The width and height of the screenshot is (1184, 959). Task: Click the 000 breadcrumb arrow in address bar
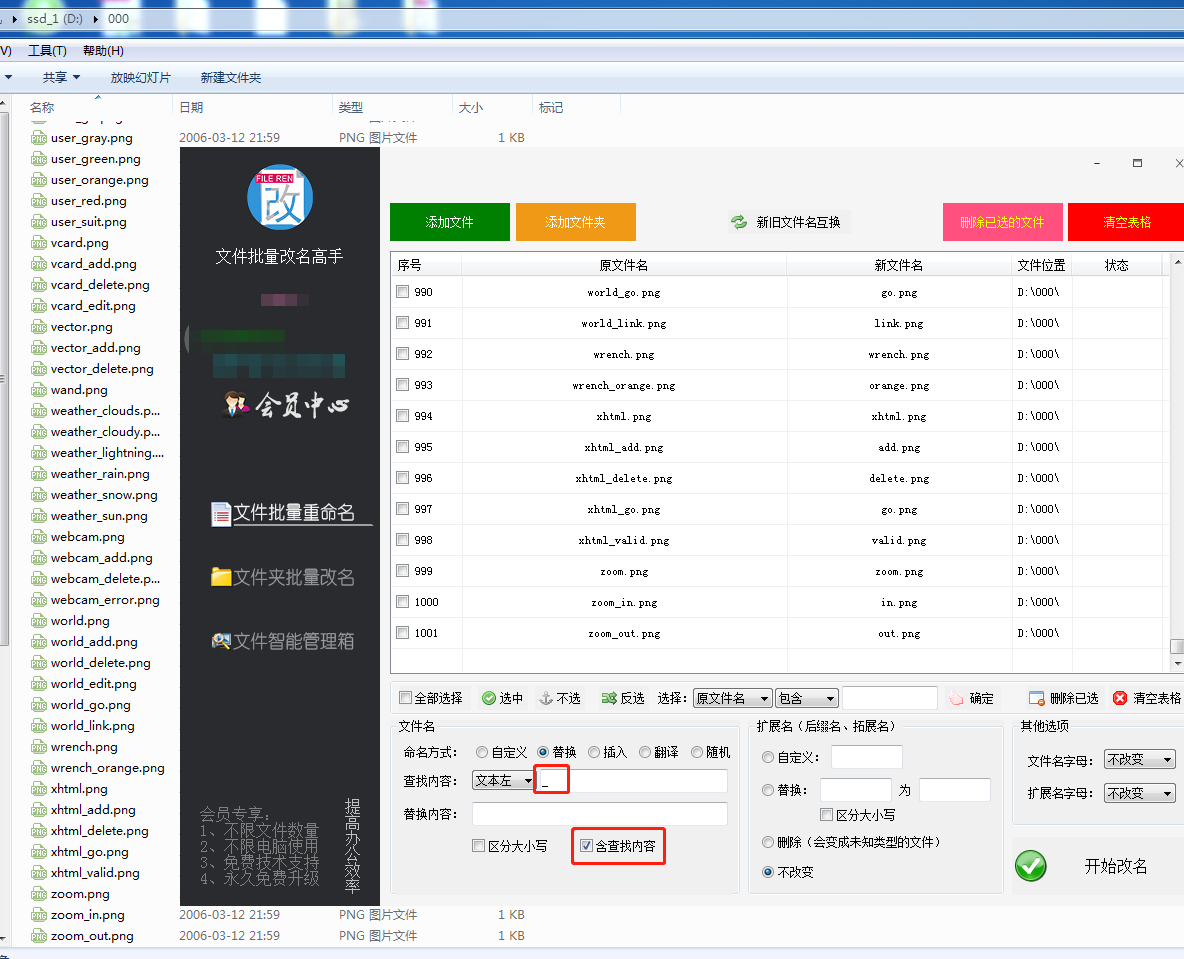point(96,19)
